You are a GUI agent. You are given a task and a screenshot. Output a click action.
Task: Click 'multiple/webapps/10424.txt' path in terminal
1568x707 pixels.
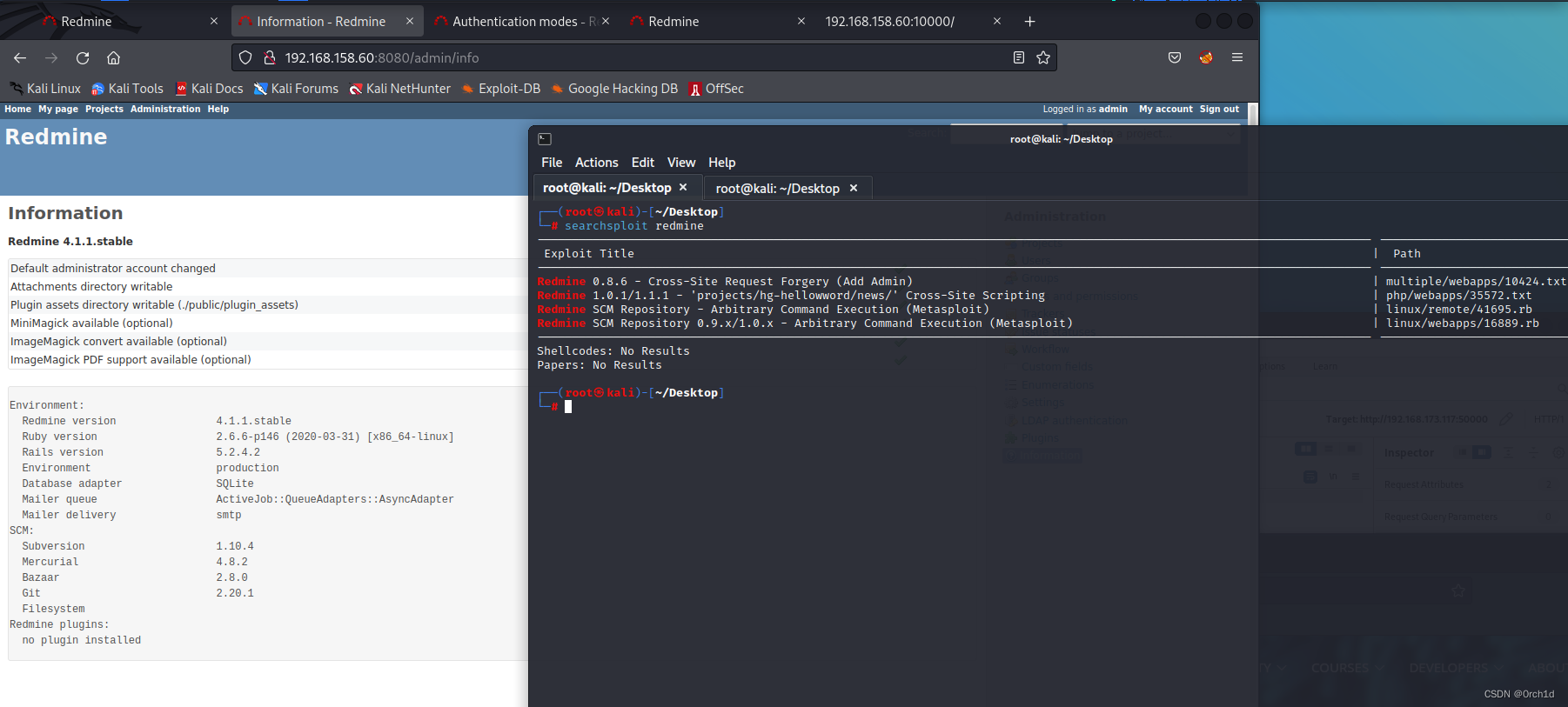1476,282
